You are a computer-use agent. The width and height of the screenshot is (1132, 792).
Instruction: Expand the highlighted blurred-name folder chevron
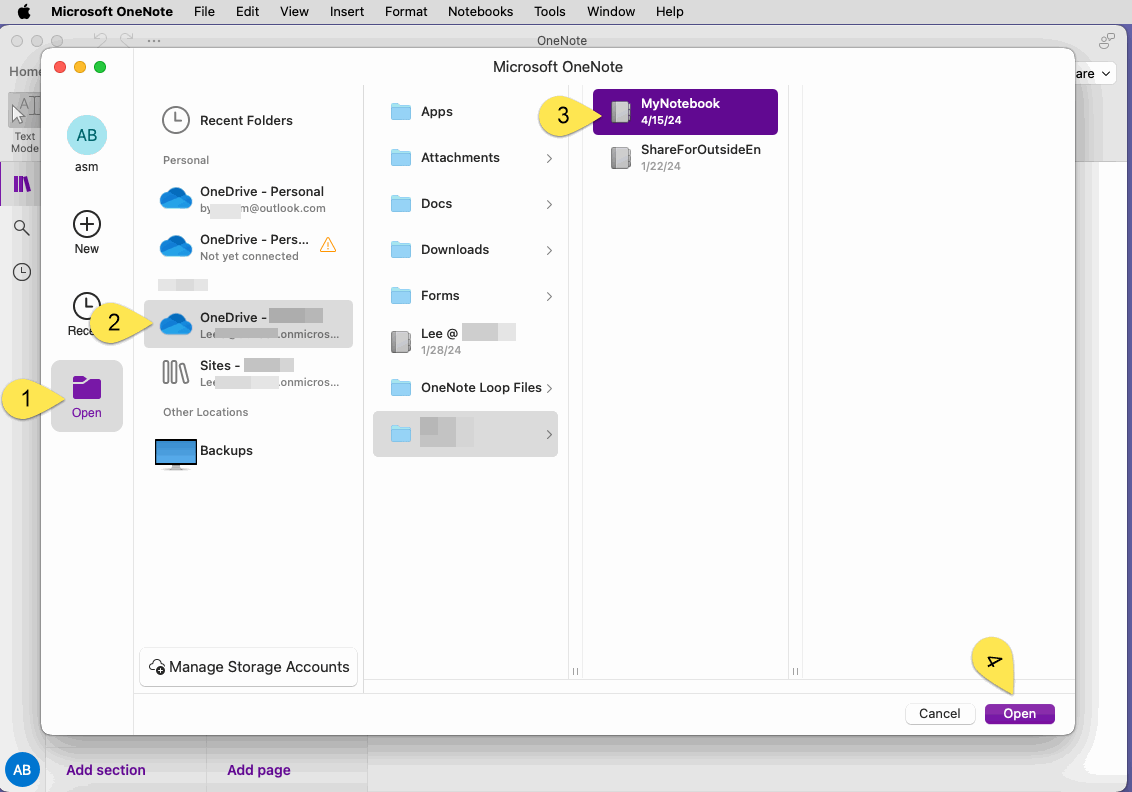(549, 435)
